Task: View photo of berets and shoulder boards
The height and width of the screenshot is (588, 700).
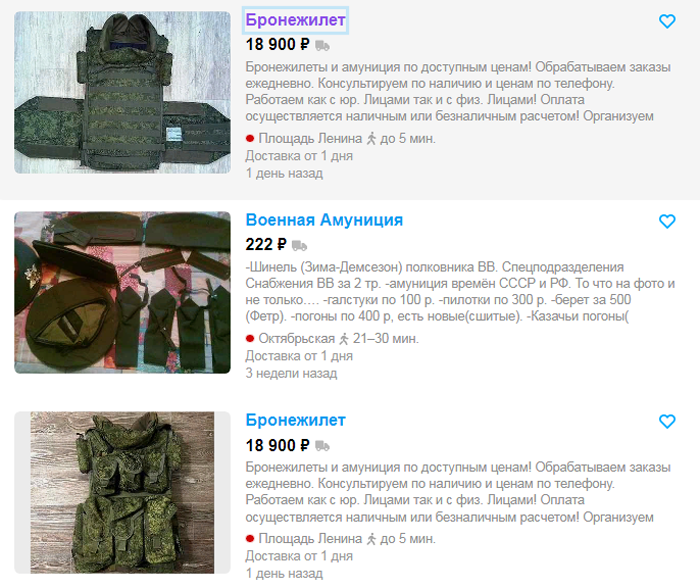Action: [x=122, y=292]
